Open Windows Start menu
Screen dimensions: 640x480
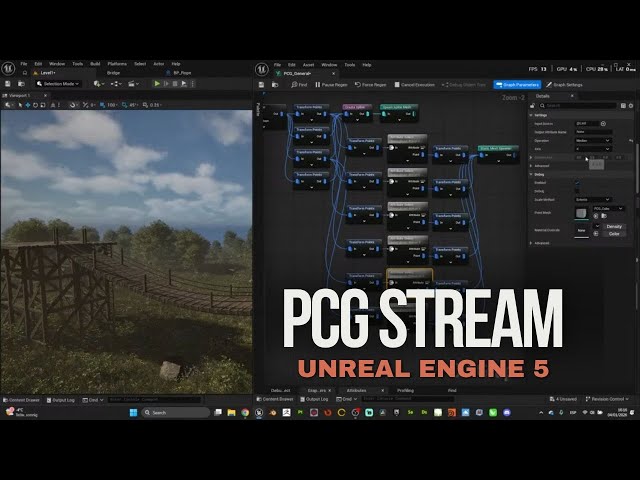tap(133, 413)
